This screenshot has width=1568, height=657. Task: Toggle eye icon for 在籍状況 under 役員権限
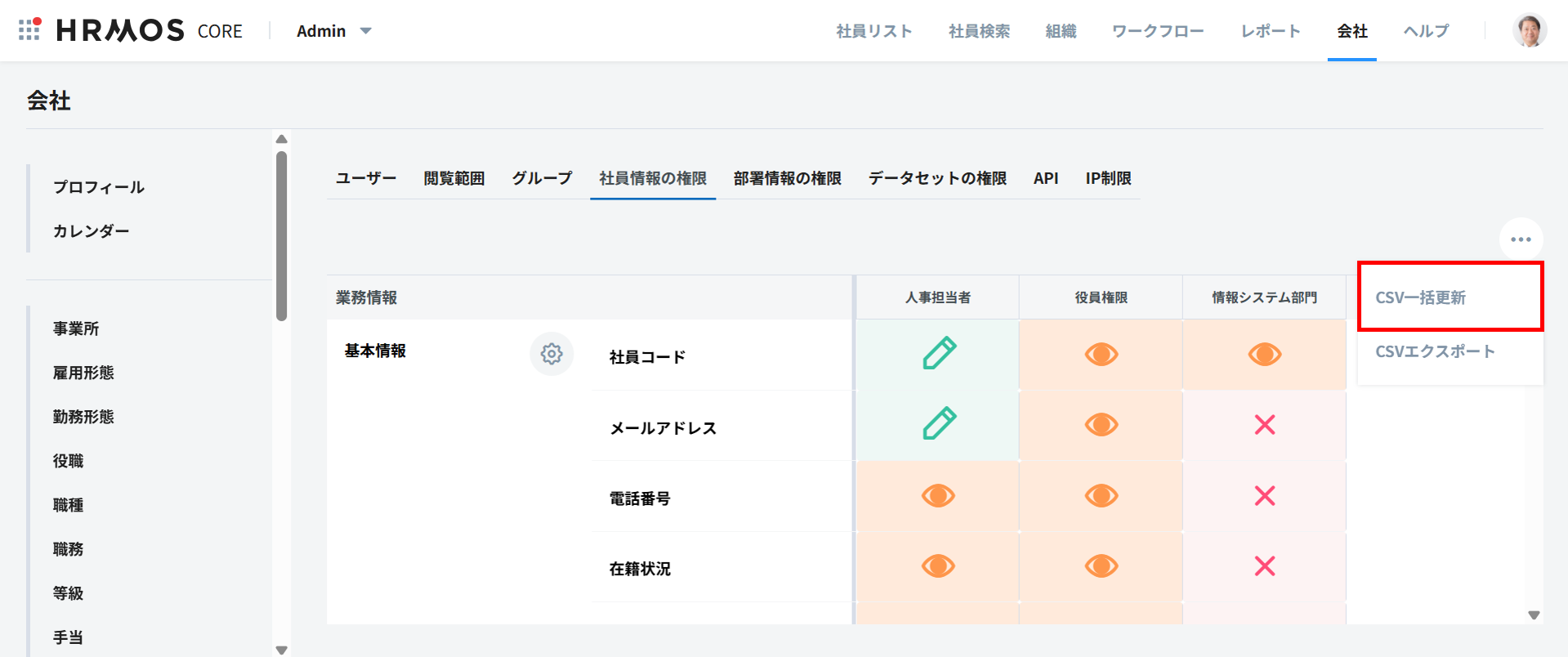(x=1101, y=565)
